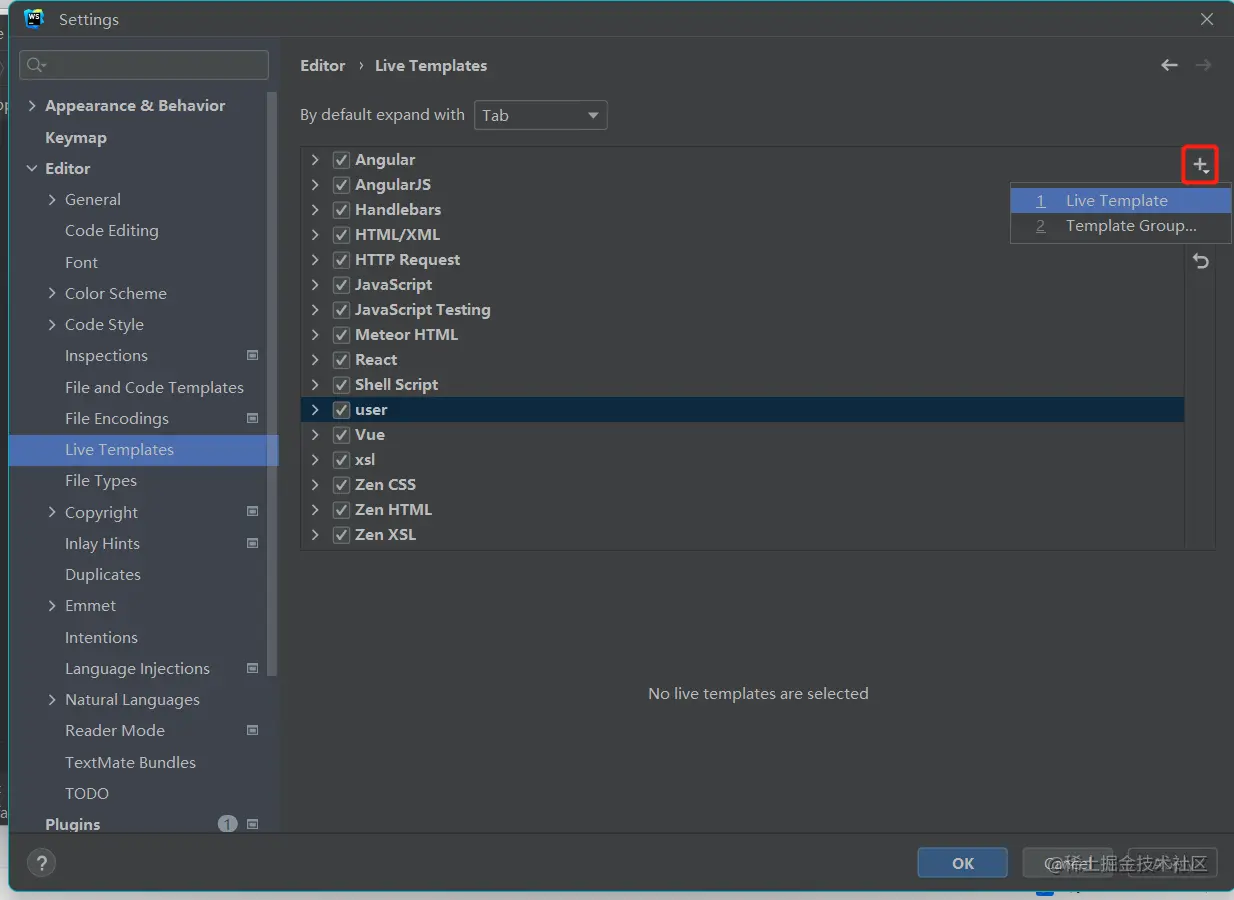The width and height of the screenshot is (1234, 900).
Task: Click the search magnifier icon
Action: pyautogui.click(x=36, y=65)
